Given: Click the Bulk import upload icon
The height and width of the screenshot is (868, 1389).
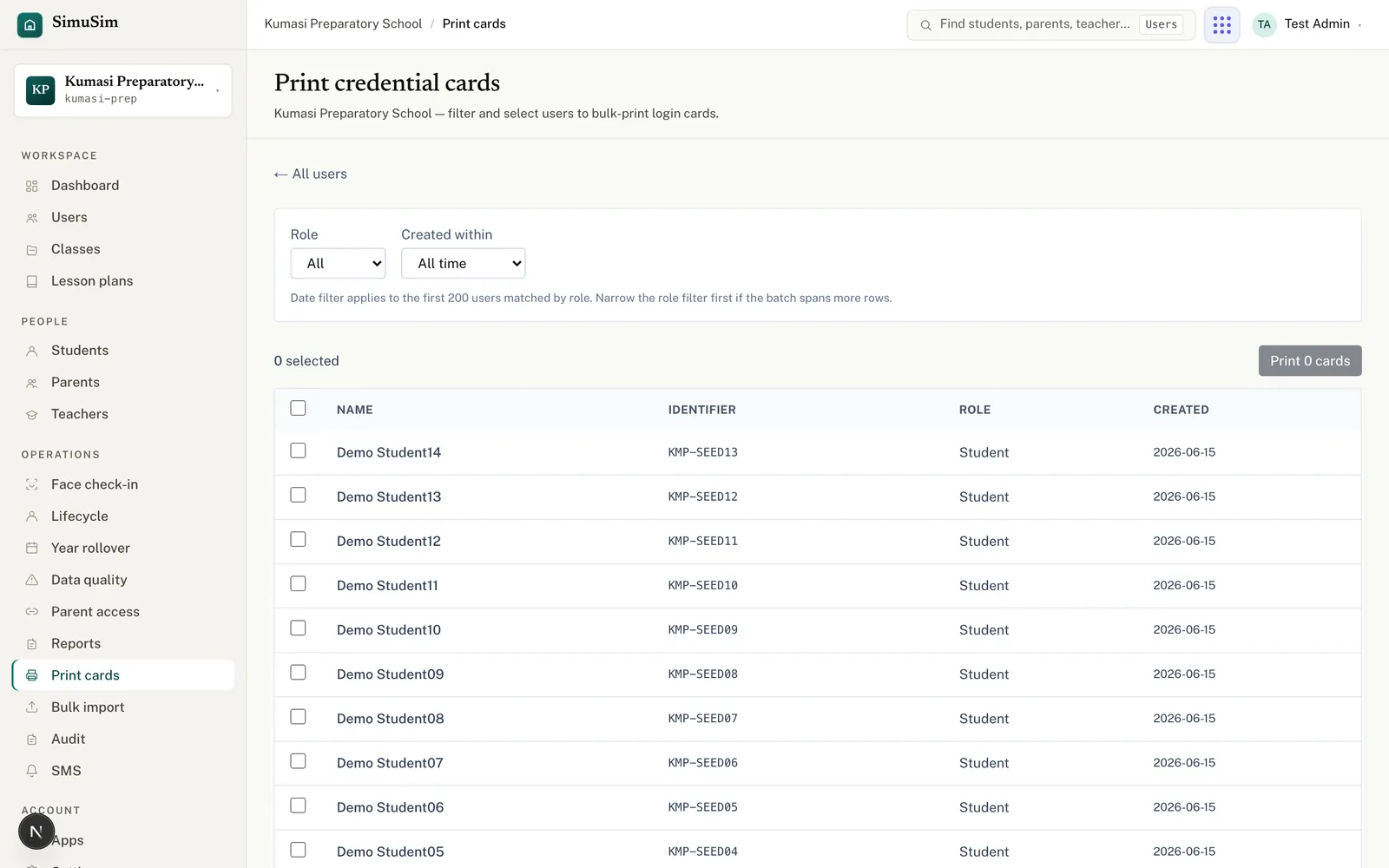Looking at the screenshot, I should coord(32,707).
